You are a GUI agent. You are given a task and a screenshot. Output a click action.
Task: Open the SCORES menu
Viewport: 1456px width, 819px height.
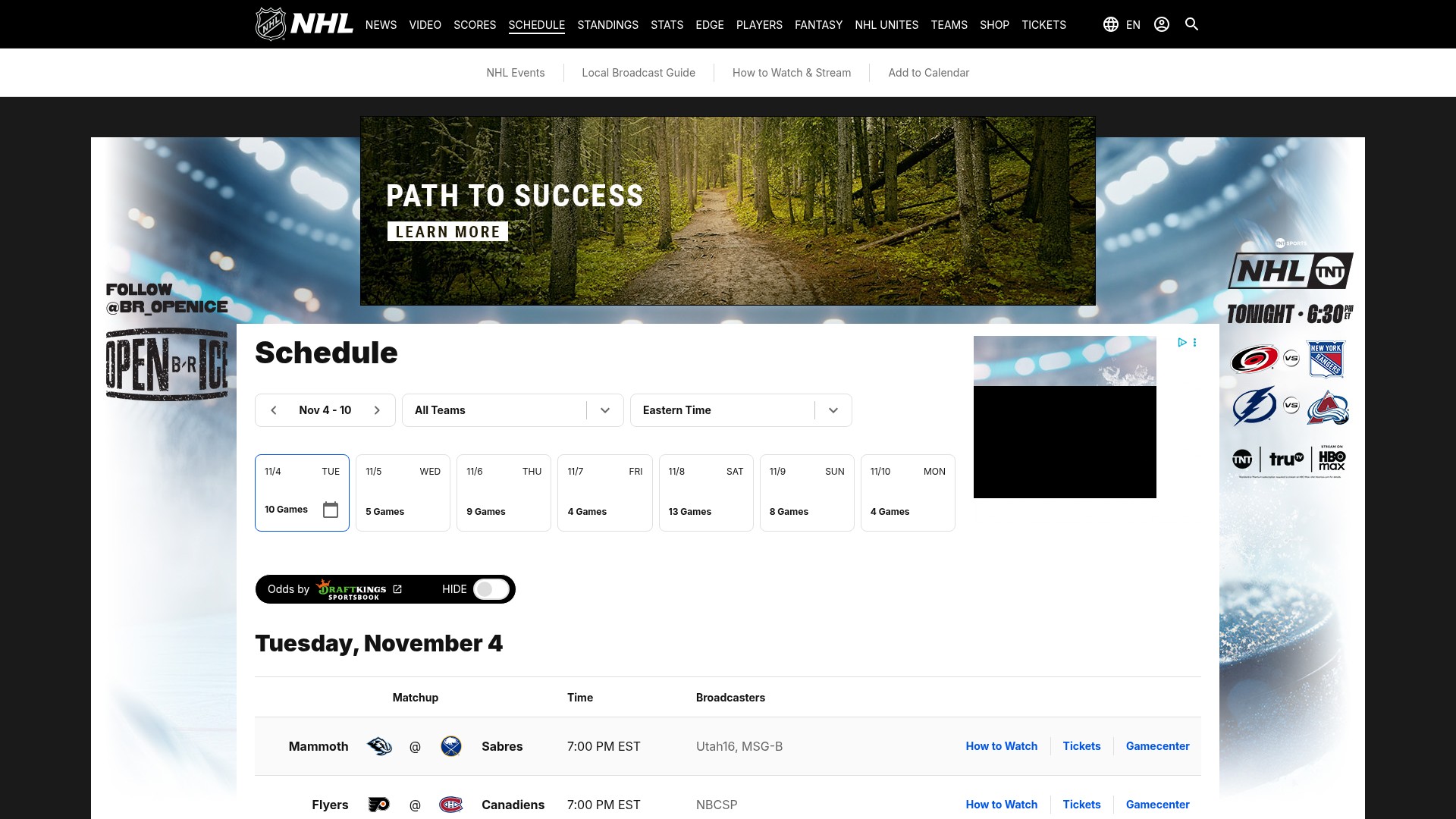pyautogui.click(x=475, y=25)
